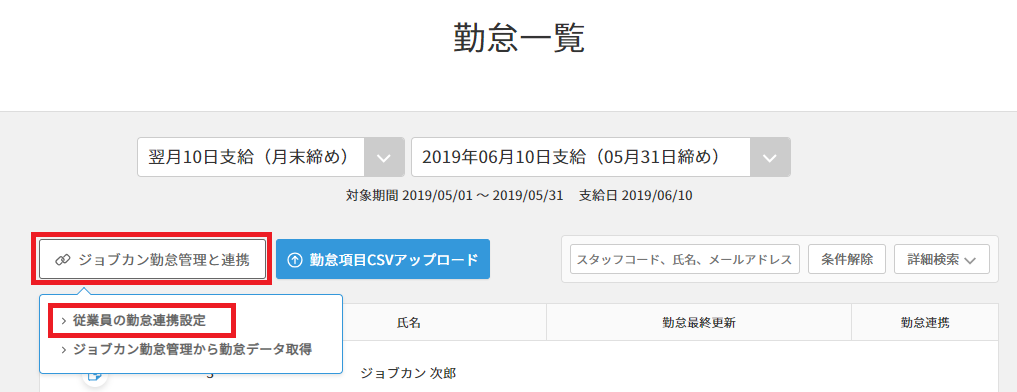Open the ジョブカン勤怠管理と連携 menu button
The height and width of the screenshot is (392, 1017).
(152, 260)
